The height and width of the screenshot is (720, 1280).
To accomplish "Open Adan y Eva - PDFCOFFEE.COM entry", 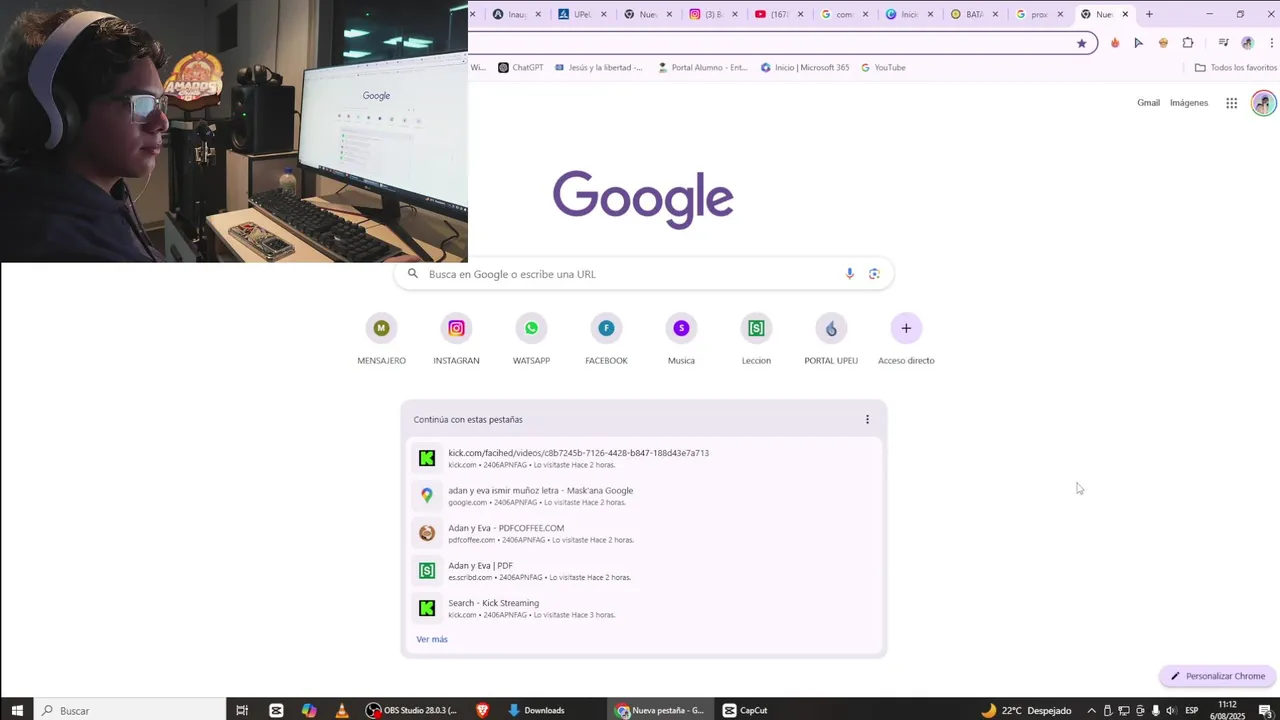I will (x=643, y=533).
